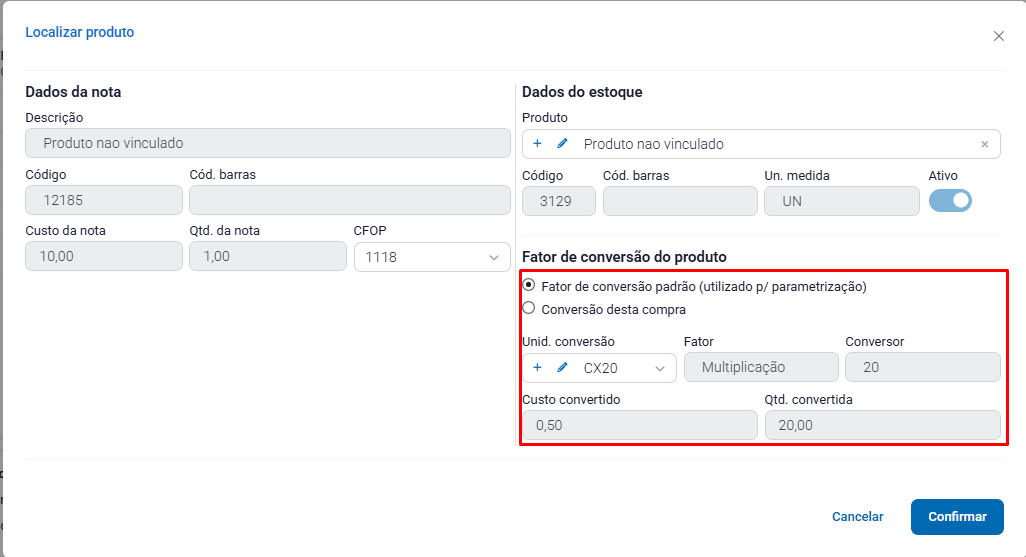
Task: Toggle the Ativo switch
Action: [x=950, y=200]
